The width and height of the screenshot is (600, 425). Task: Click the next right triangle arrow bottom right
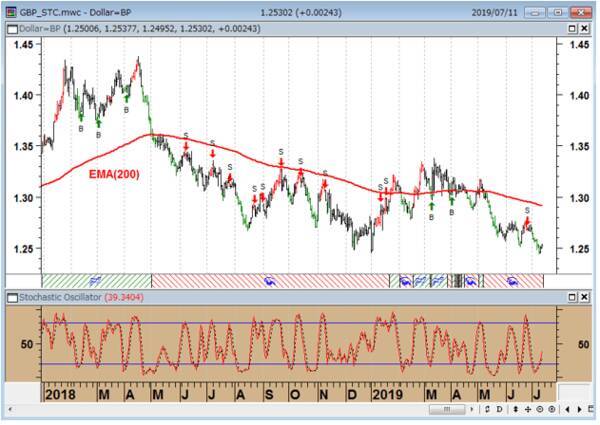(581, 409)
